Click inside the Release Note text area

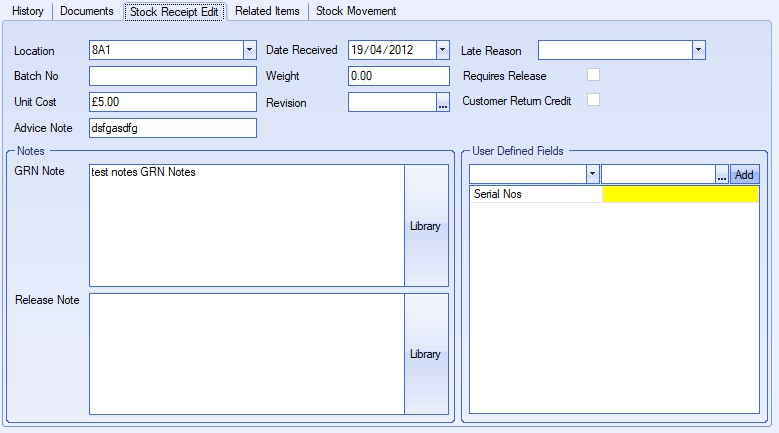click(246, 354)
